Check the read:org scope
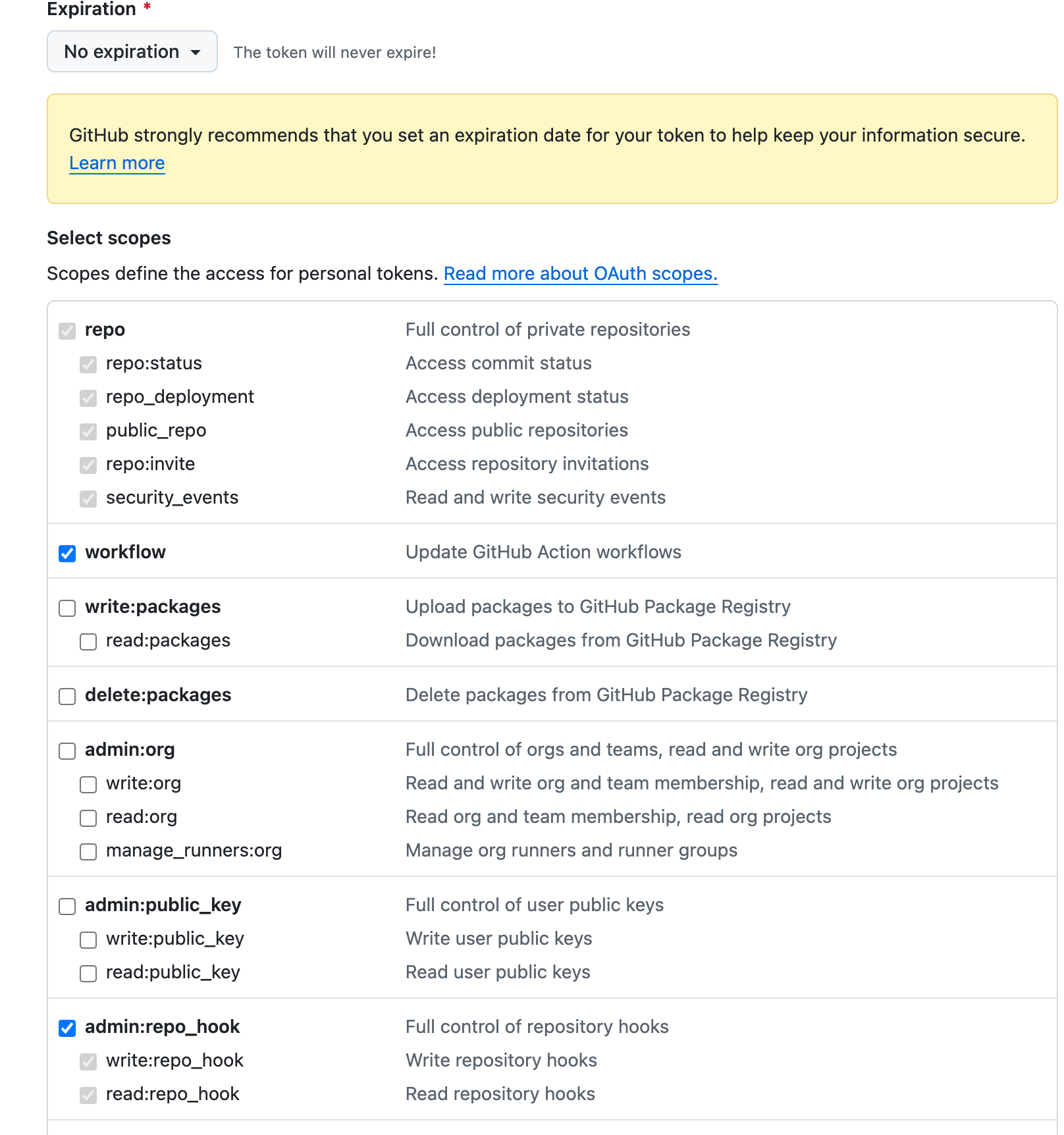 pyautogui.click(x=88, y=818)
